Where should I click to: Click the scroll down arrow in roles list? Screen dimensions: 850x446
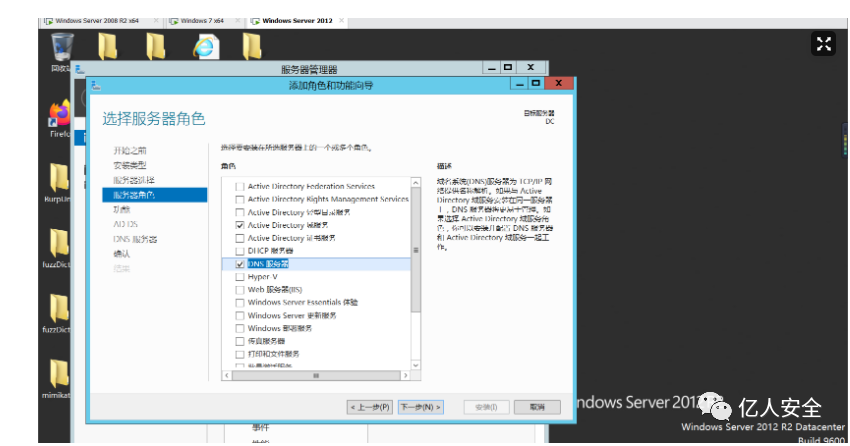click(416, 365)
